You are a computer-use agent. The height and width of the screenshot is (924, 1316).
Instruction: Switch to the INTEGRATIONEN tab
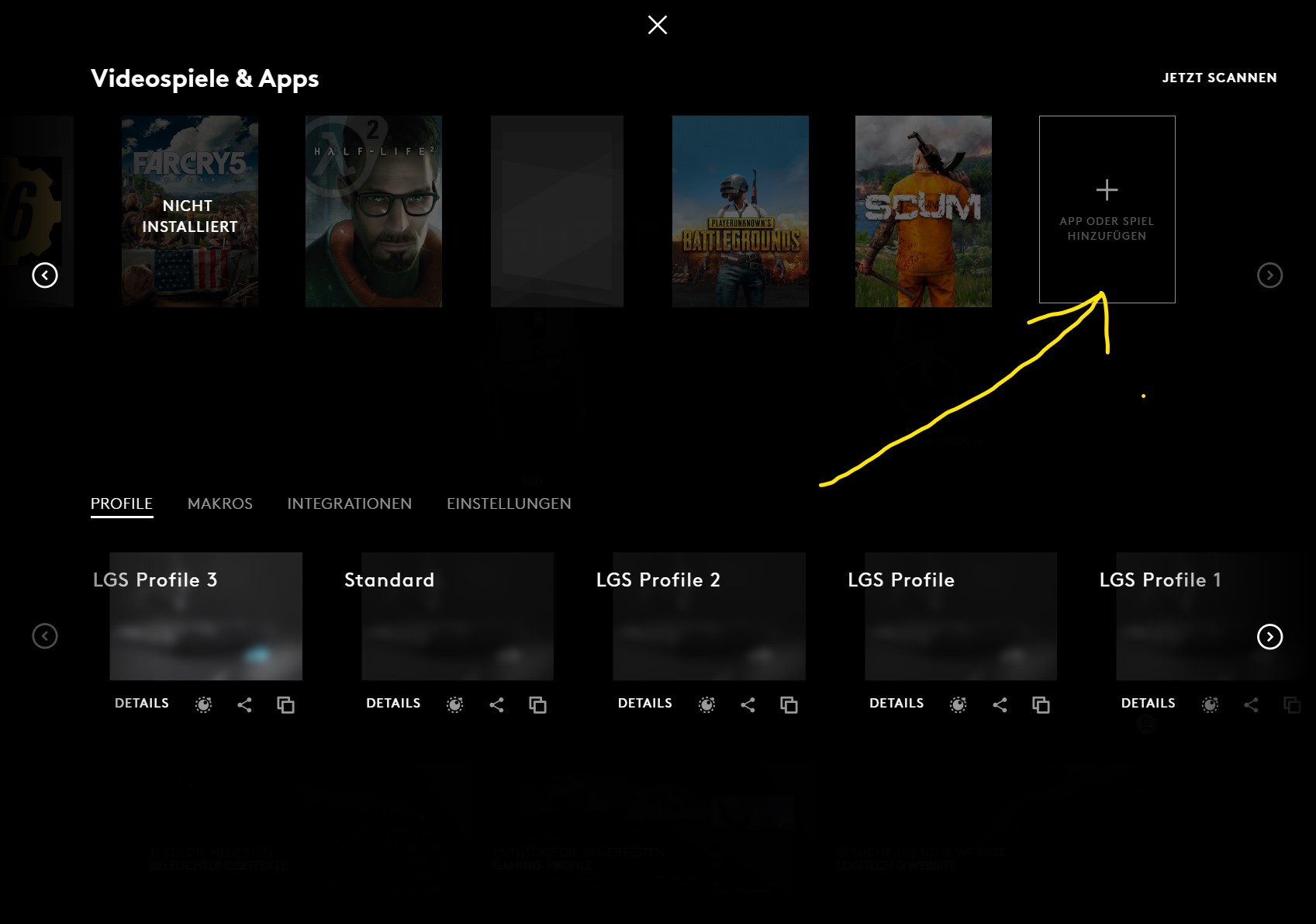point(350,504)
